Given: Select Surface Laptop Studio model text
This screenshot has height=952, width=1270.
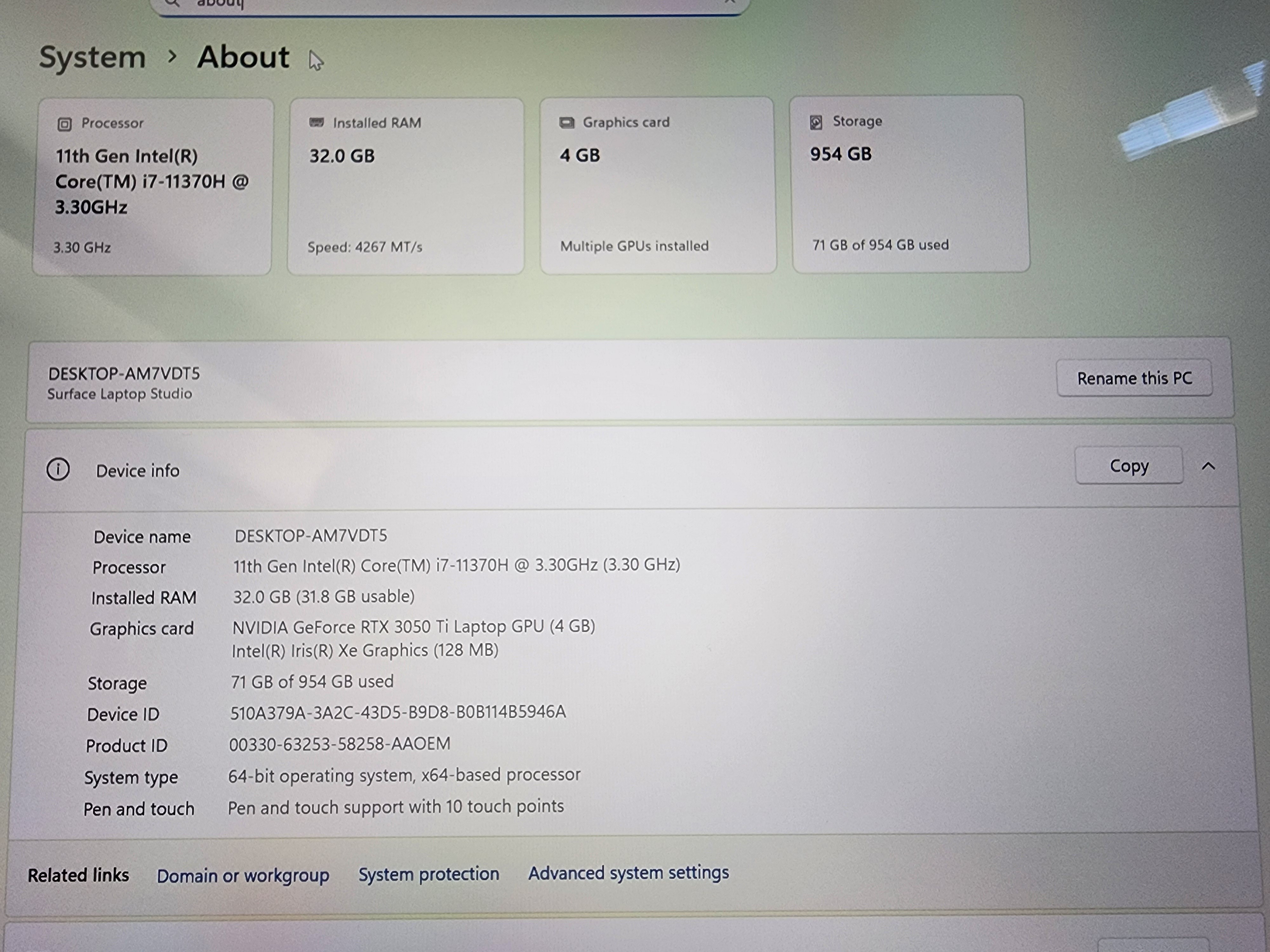Looking at the screenshot, I should pyautogui.click(x=119, y=394).
